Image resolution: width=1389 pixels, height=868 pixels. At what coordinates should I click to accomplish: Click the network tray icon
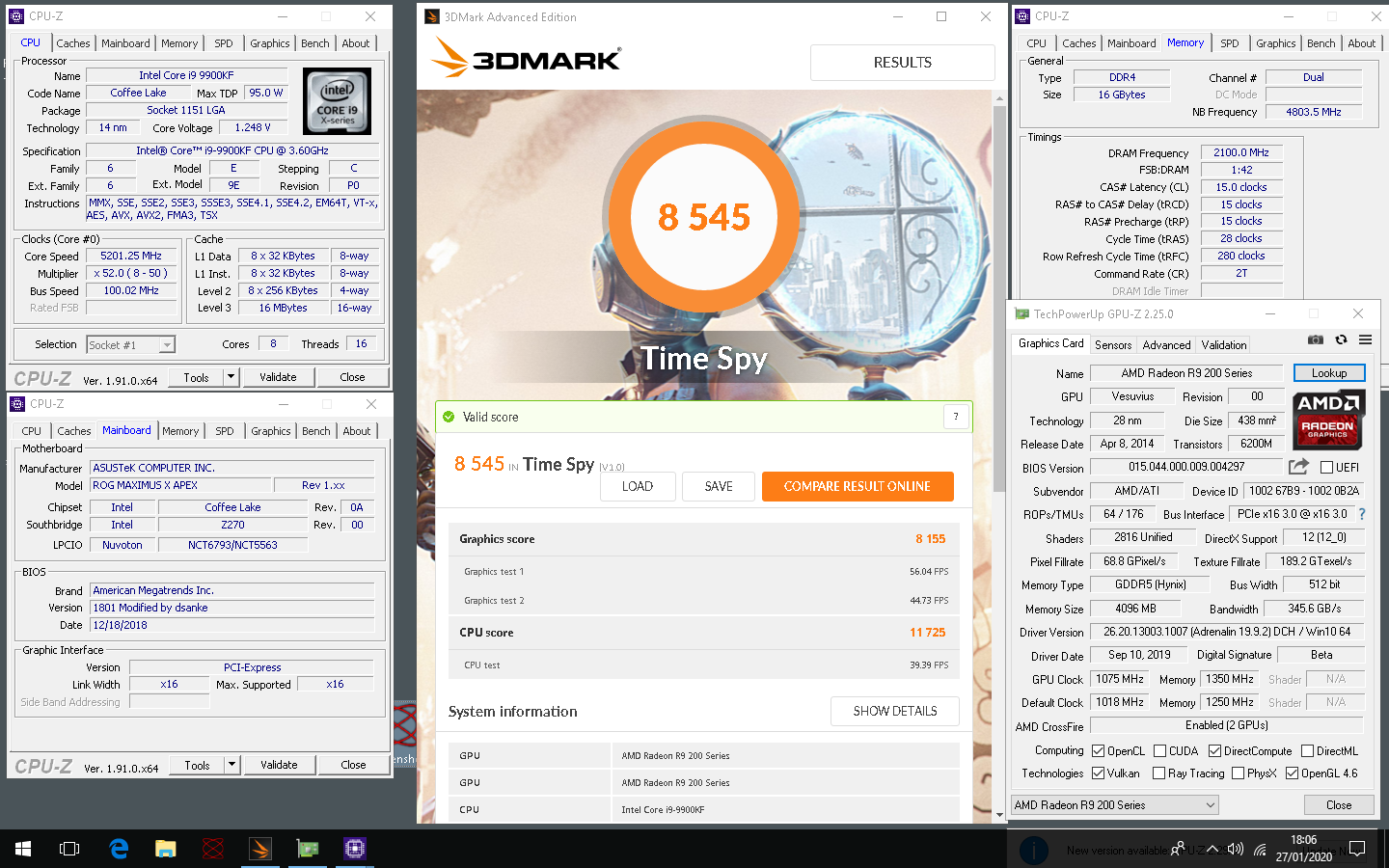pos(1260,850)
